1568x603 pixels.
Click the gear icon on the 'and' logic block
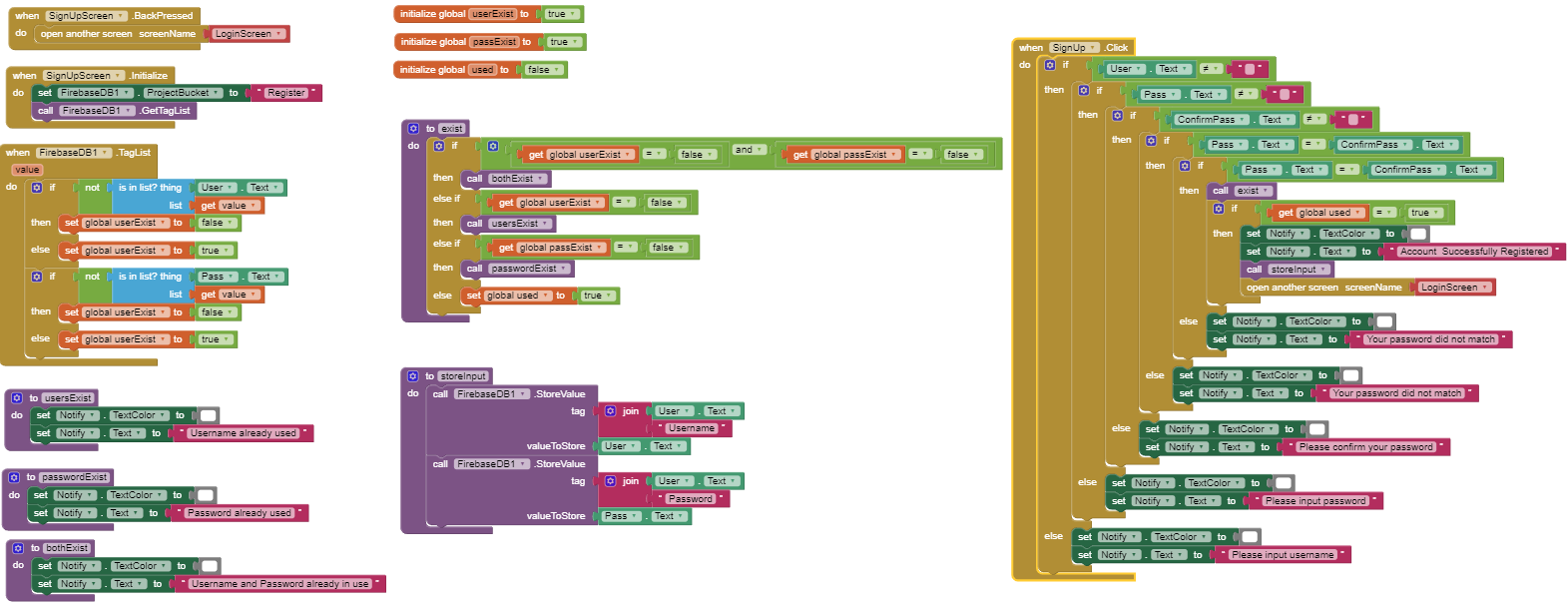click(493, 146)
